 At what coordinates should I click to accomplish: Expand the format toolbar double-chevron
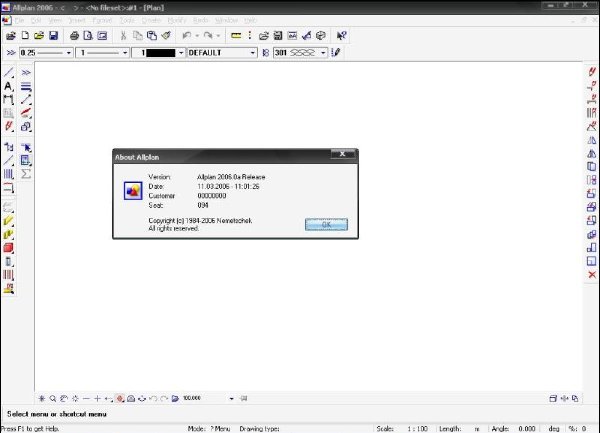pyautogui.click(x=11, y=53)
